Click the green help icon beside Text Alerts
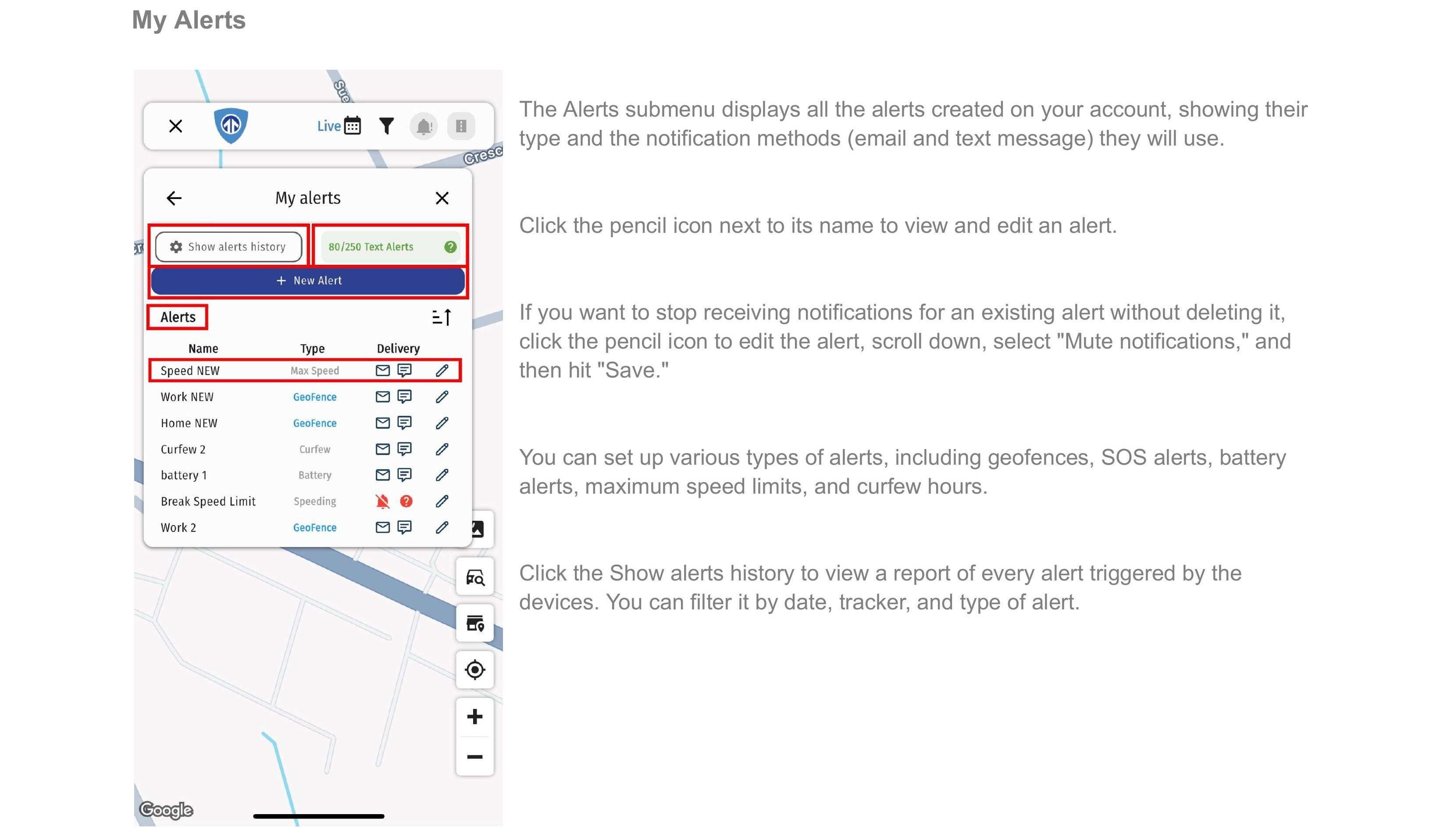 450,247
